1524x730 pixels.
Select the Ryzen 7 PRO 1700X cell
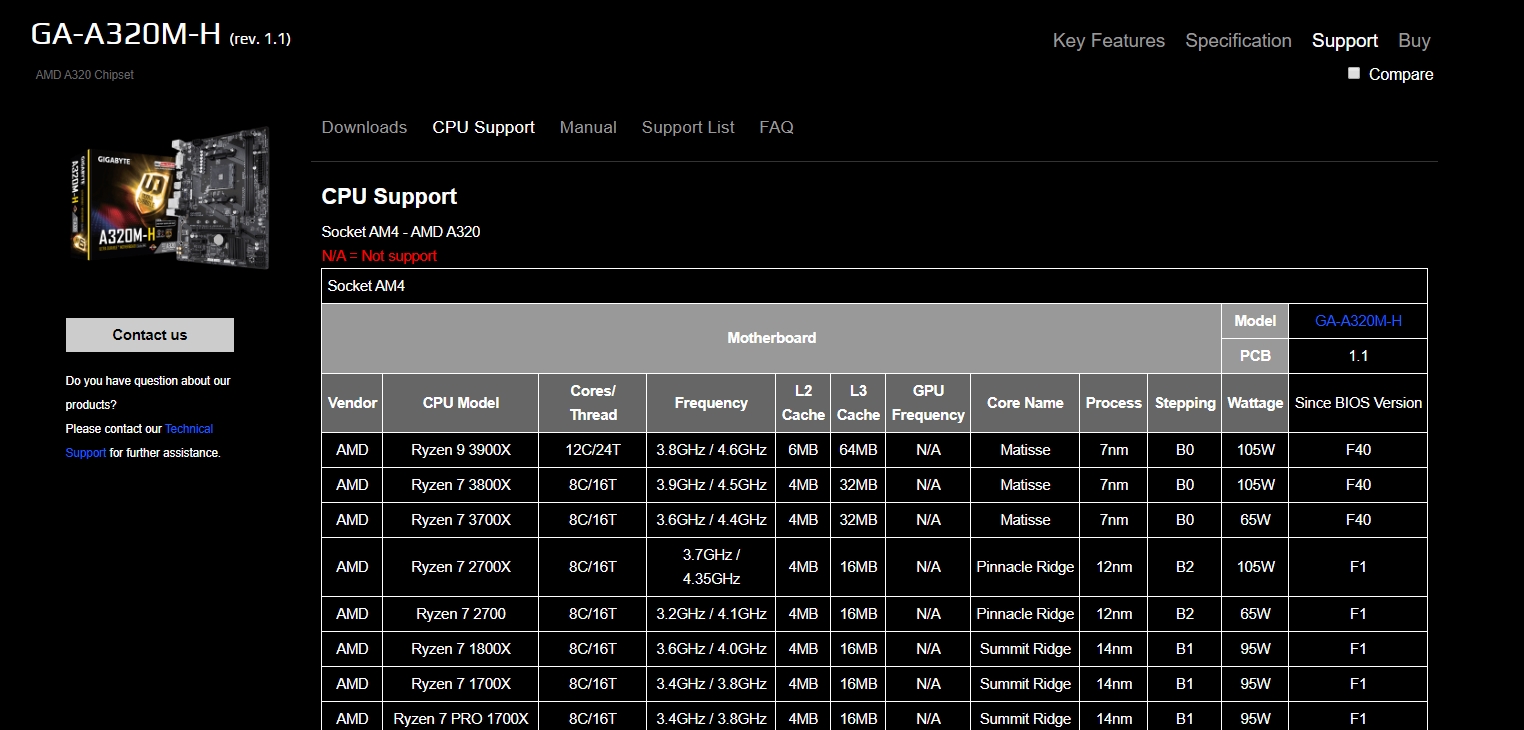coord(460,717)
